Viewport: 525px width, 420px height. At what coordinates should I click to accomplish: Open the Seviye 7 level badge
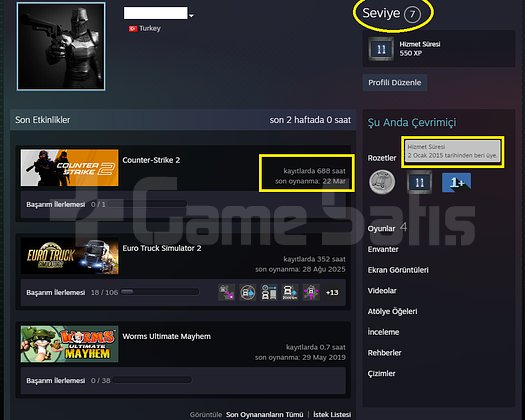coord(412,14)
